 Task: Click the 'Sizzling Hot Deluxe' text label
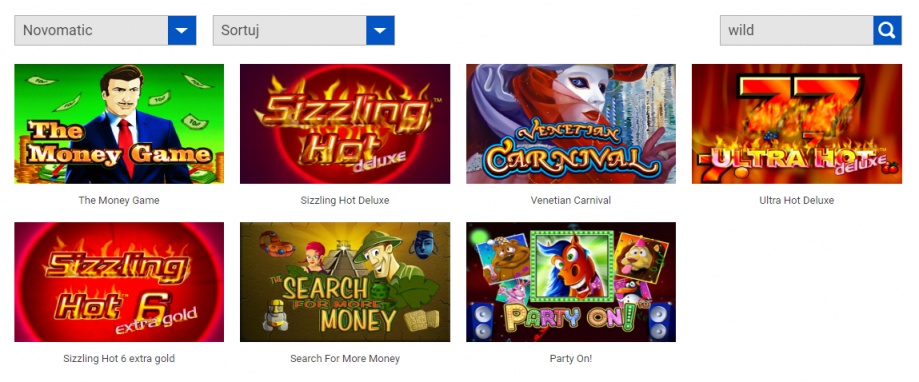[345, 200]
